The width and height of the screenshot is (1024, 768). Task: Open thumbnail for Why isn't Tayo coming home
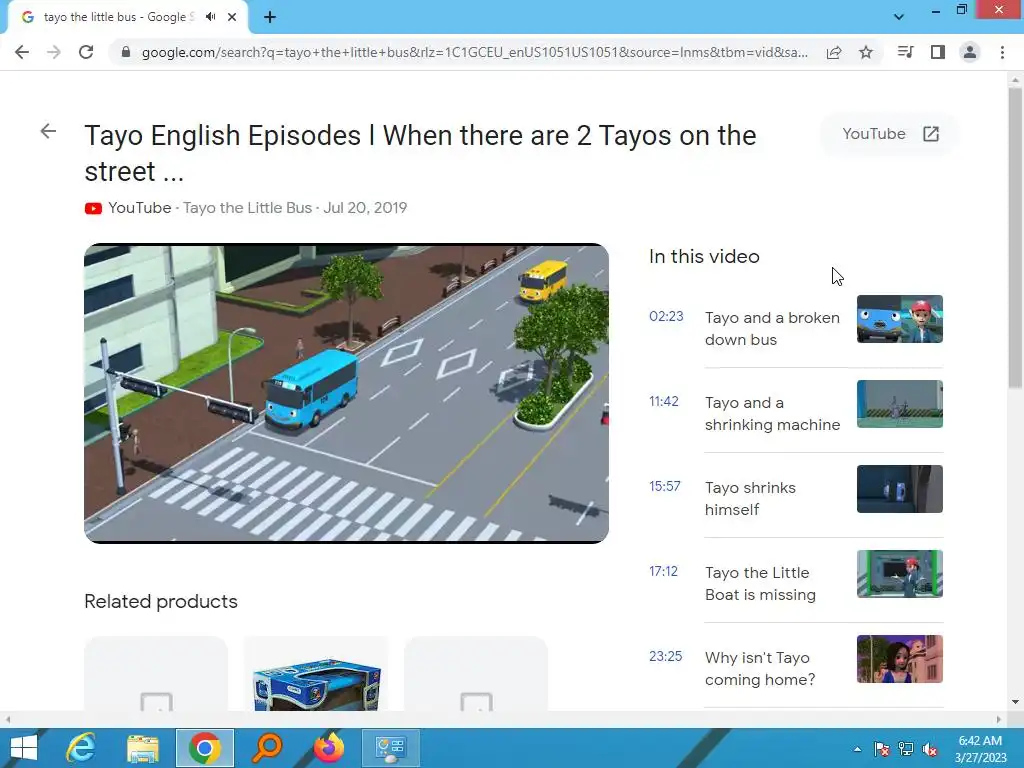pos(899,658)
